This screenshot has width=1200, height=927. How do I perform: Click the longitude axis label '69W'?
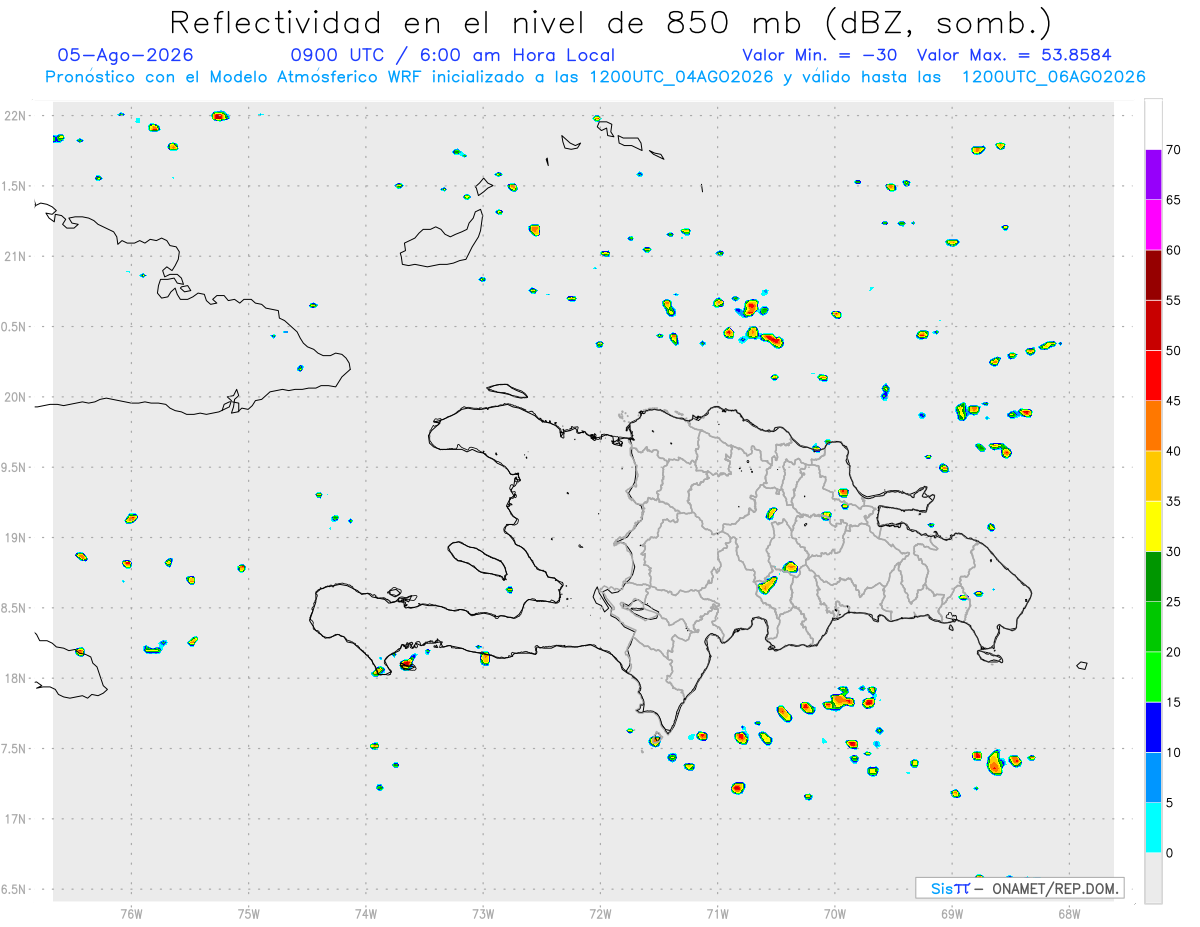tap(952, 913)
